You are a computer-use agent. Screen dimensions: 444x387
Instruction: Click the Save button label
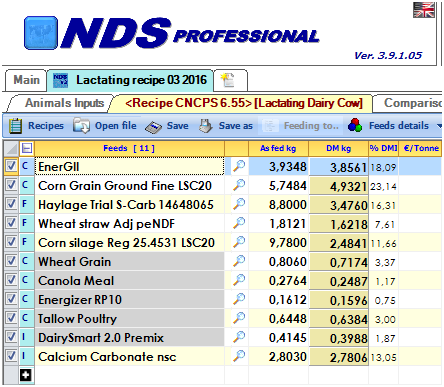pyautogui.click(x=177, y=126)
